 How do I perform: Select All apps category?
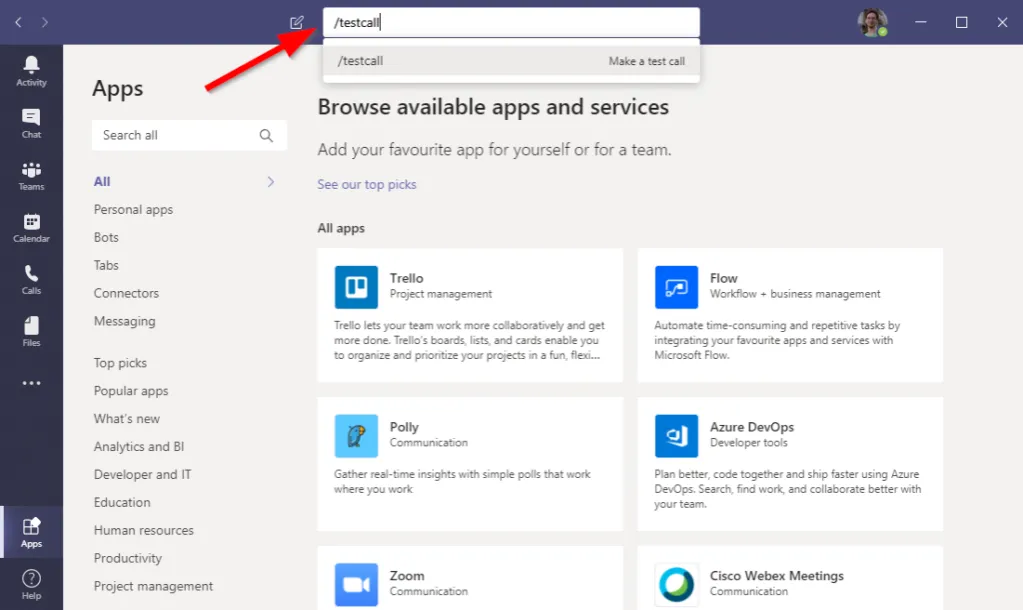(x=102, y=181)
